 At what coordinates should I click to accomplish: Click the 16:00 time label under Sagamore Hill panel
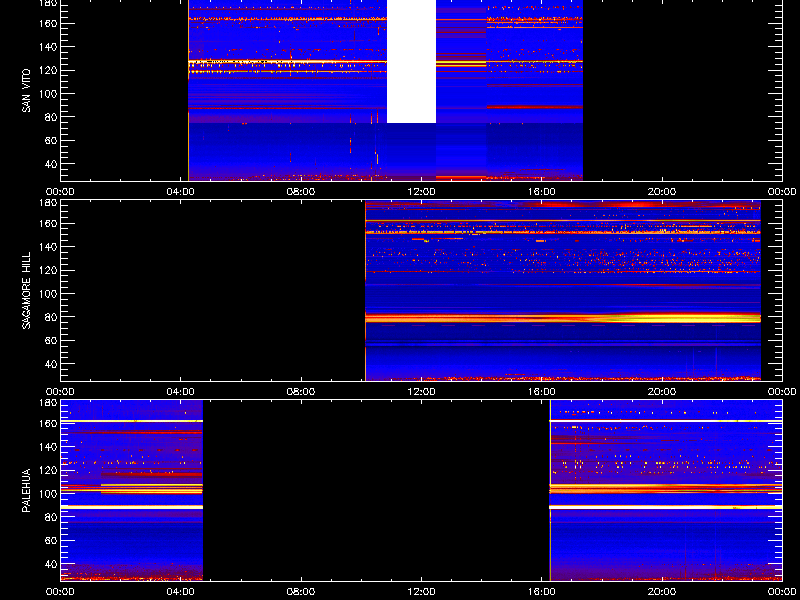[542, 392]
